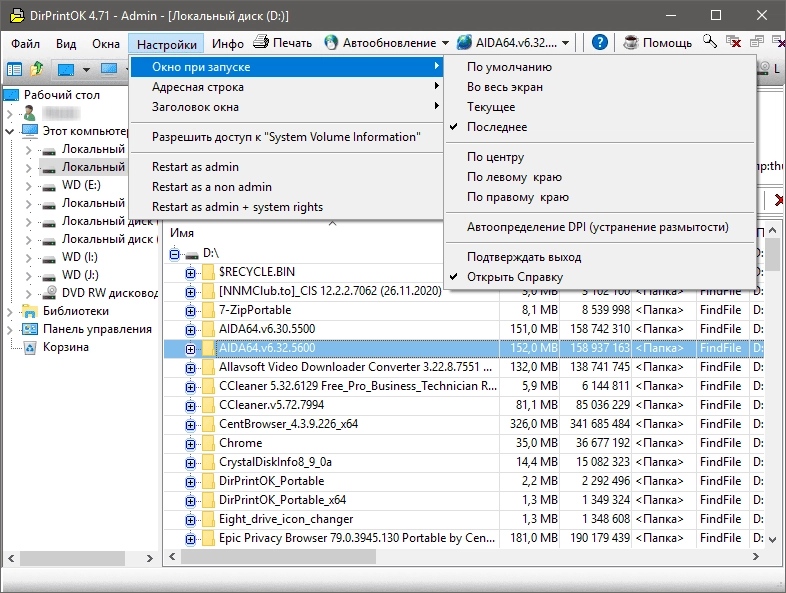Expand the Библиотеки tree node
This screenshot has width=786, height=593.
pyautogui.click(x=10, y=312)
